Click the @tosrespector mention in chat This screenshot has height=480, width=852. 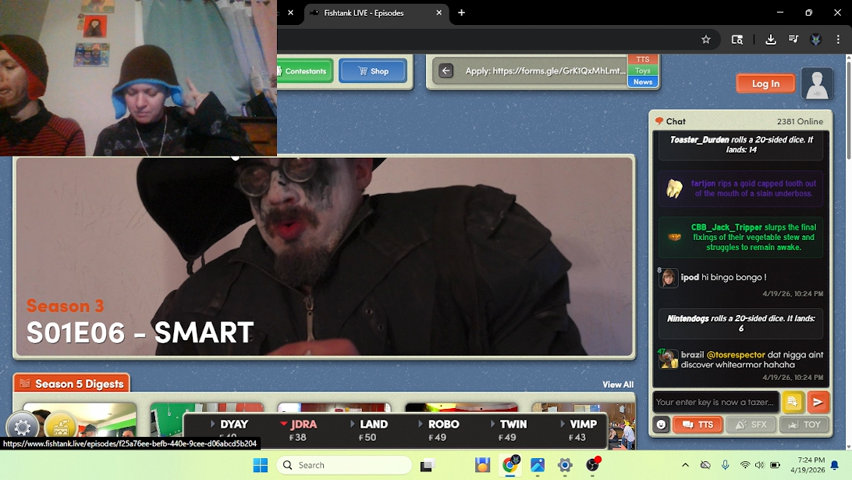click(735, 354)
